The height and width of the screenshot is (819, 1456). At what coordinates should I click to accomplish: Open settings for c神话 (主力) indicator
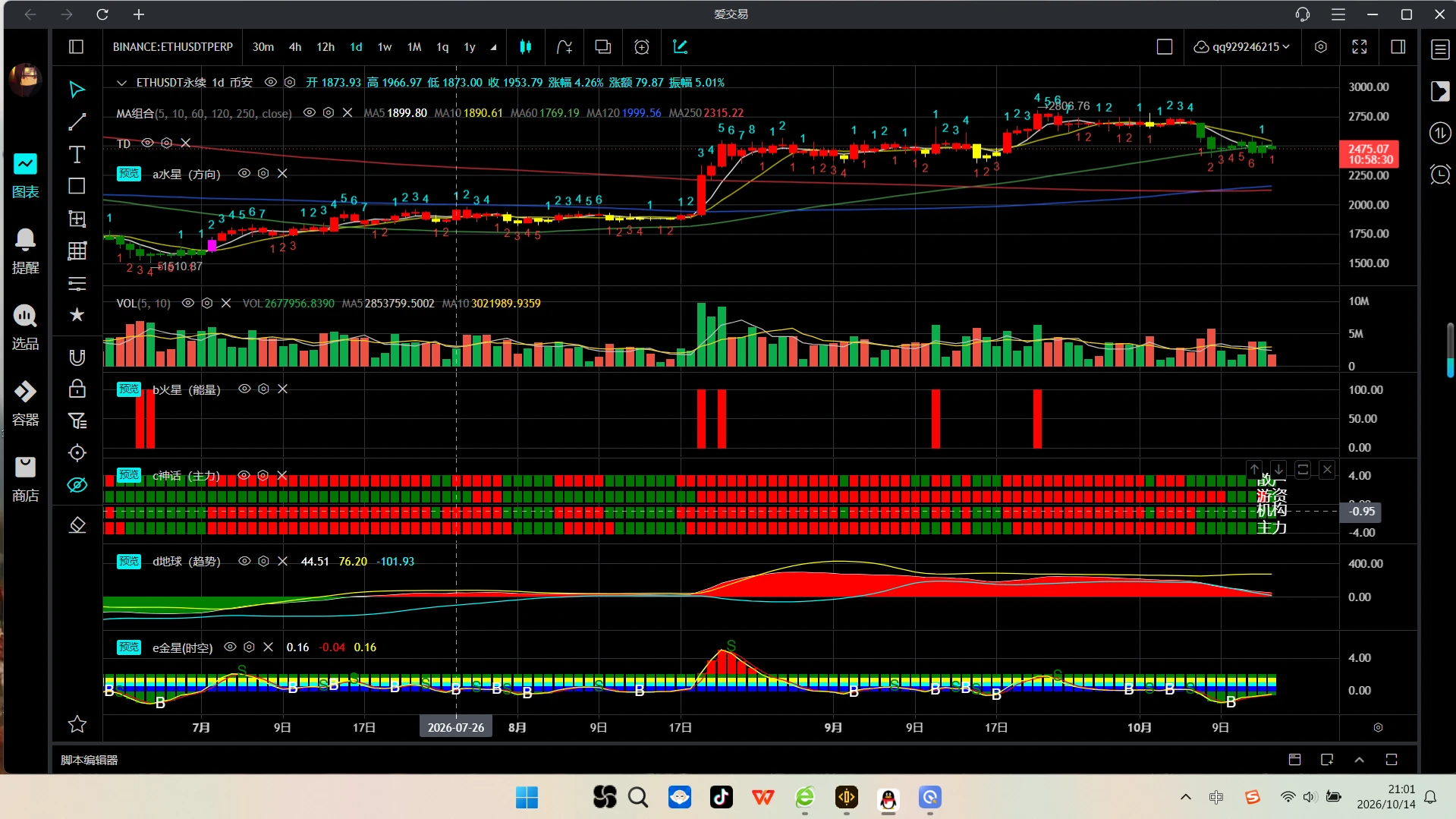pyautogui.click(x=263, y=475)
